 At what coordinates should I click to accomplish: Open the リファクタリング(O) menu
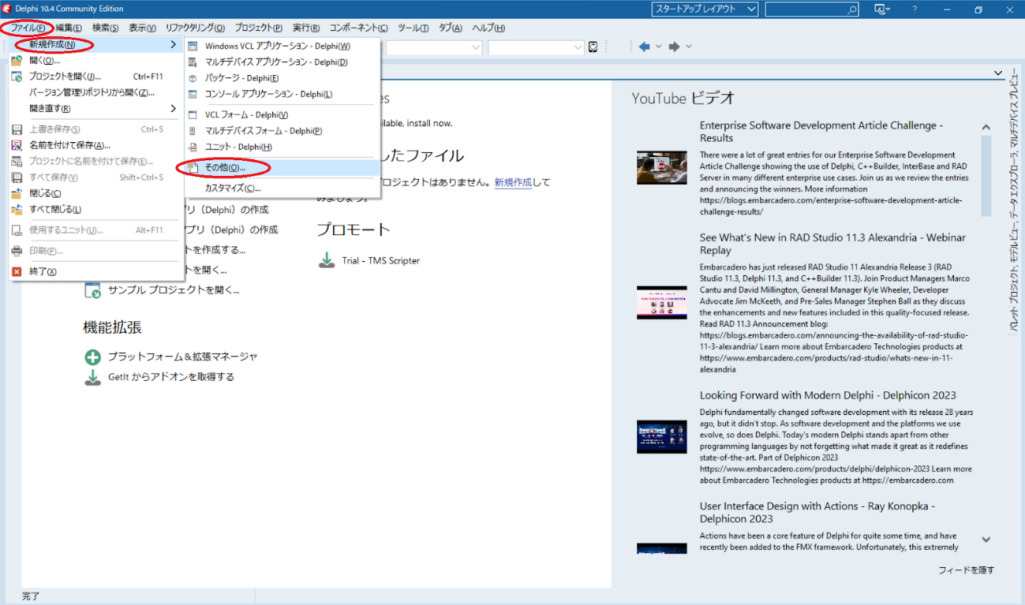point(195,28)
